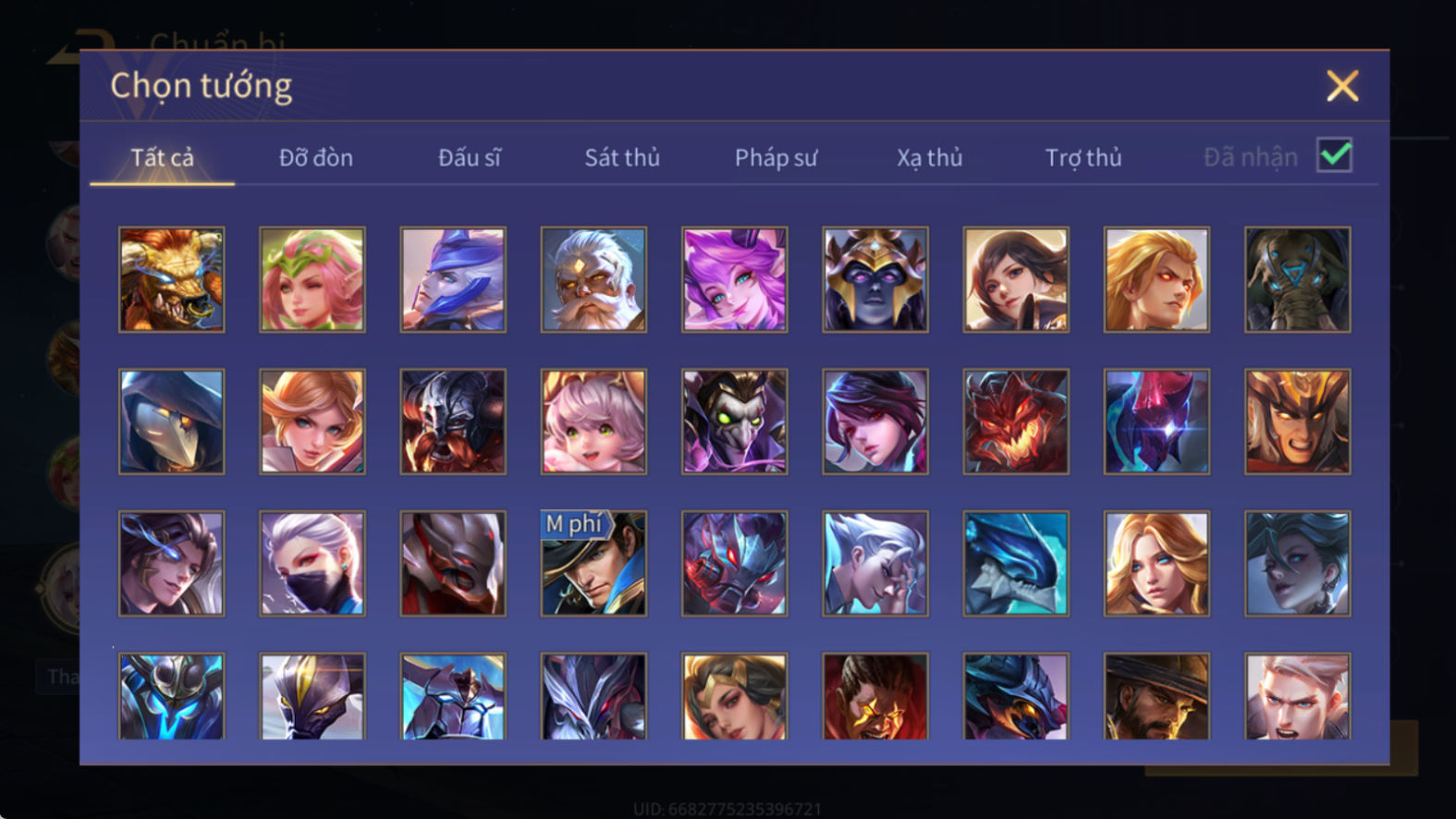Pick the white-haired masked ninja hero
The image size is (1456, 819).
(312, 563)
